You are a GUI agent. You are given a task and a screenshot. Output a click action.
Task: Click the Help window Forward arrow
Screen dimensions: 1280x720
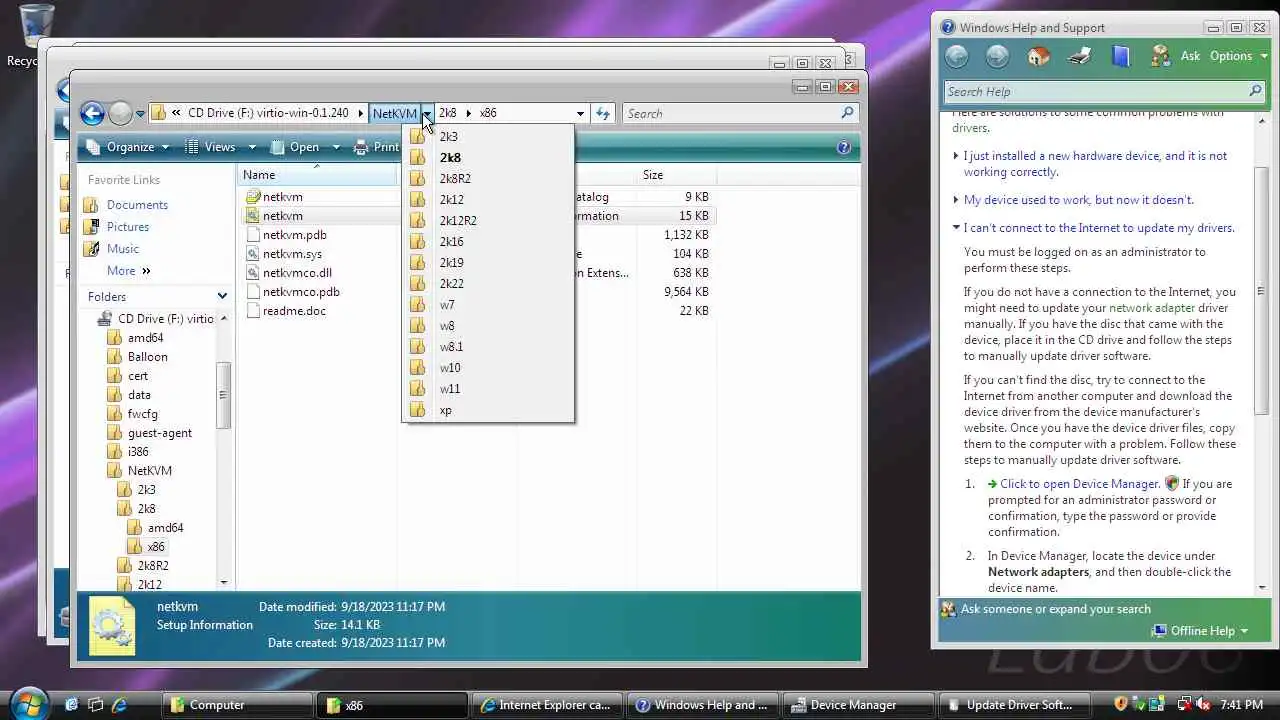[997, 56]
